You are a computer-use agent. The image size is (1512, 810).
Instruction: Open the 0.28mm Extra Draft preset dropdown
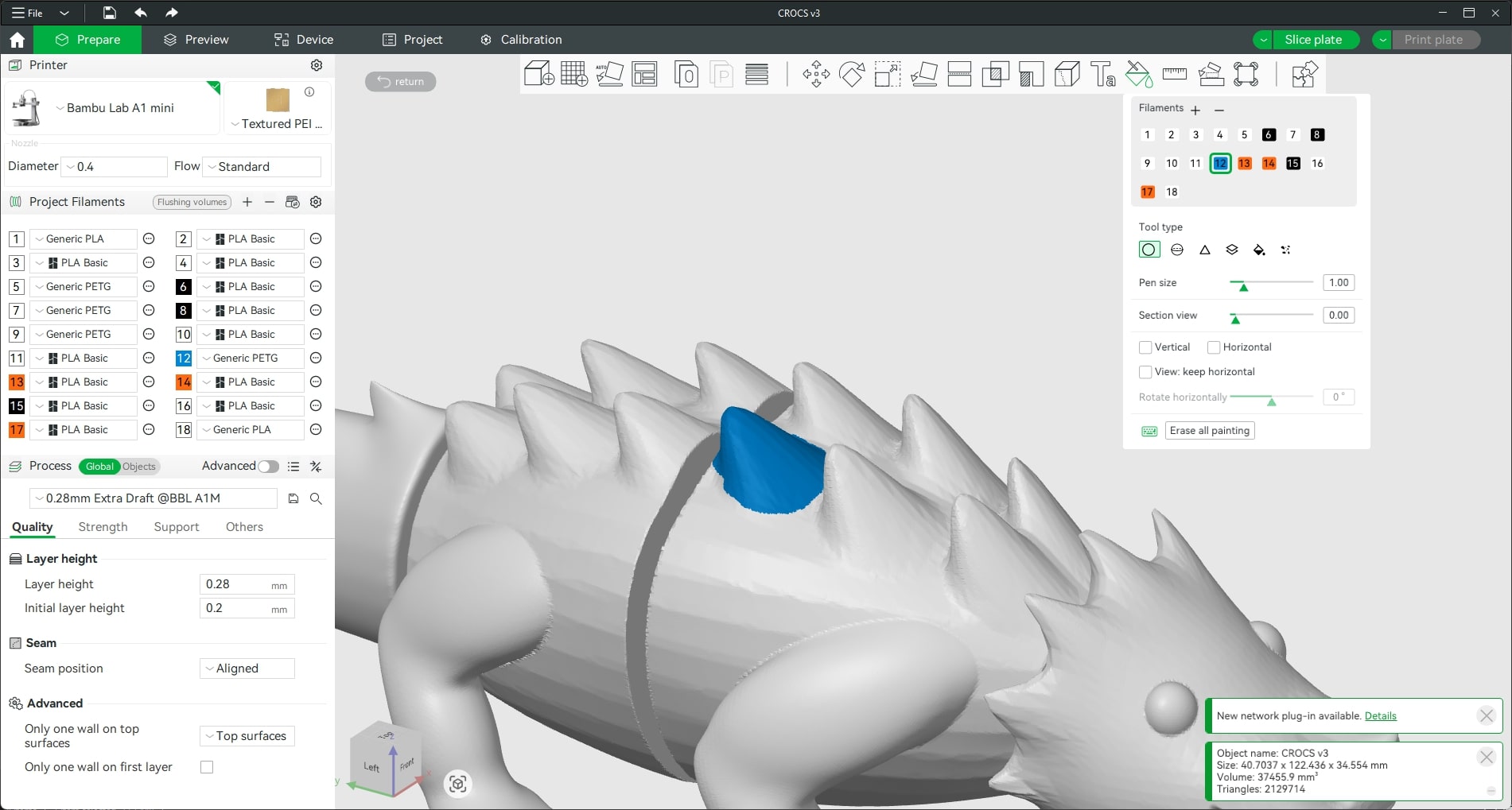click(x=153, y=498)
